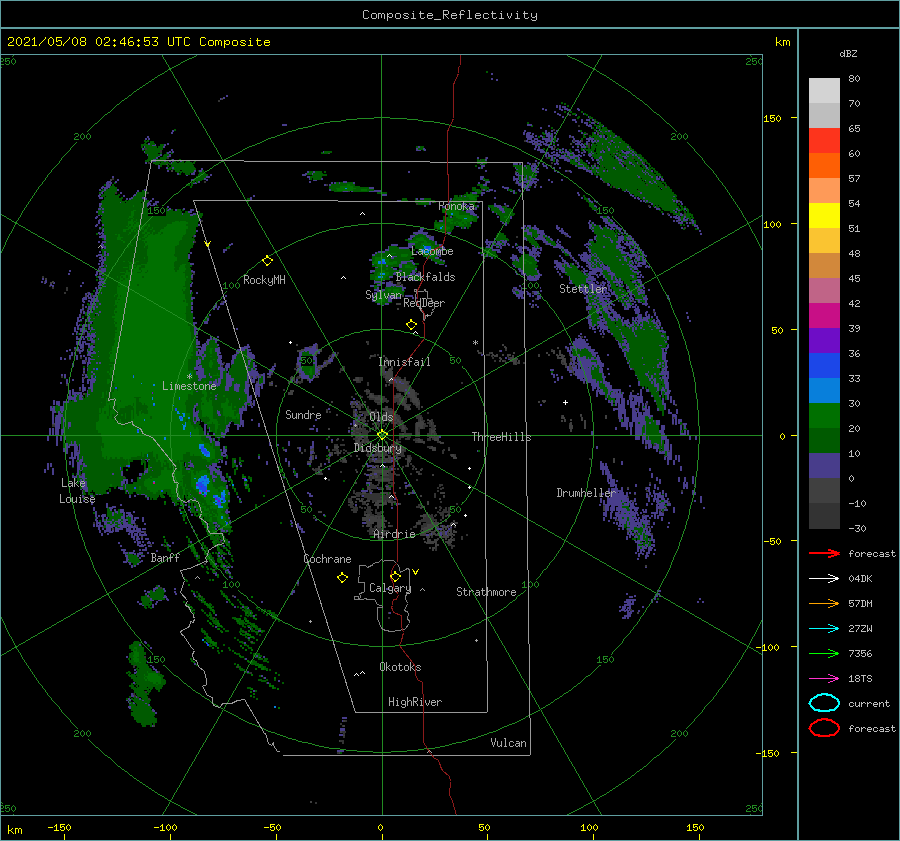Click the RockyMH label

(264, 280)
